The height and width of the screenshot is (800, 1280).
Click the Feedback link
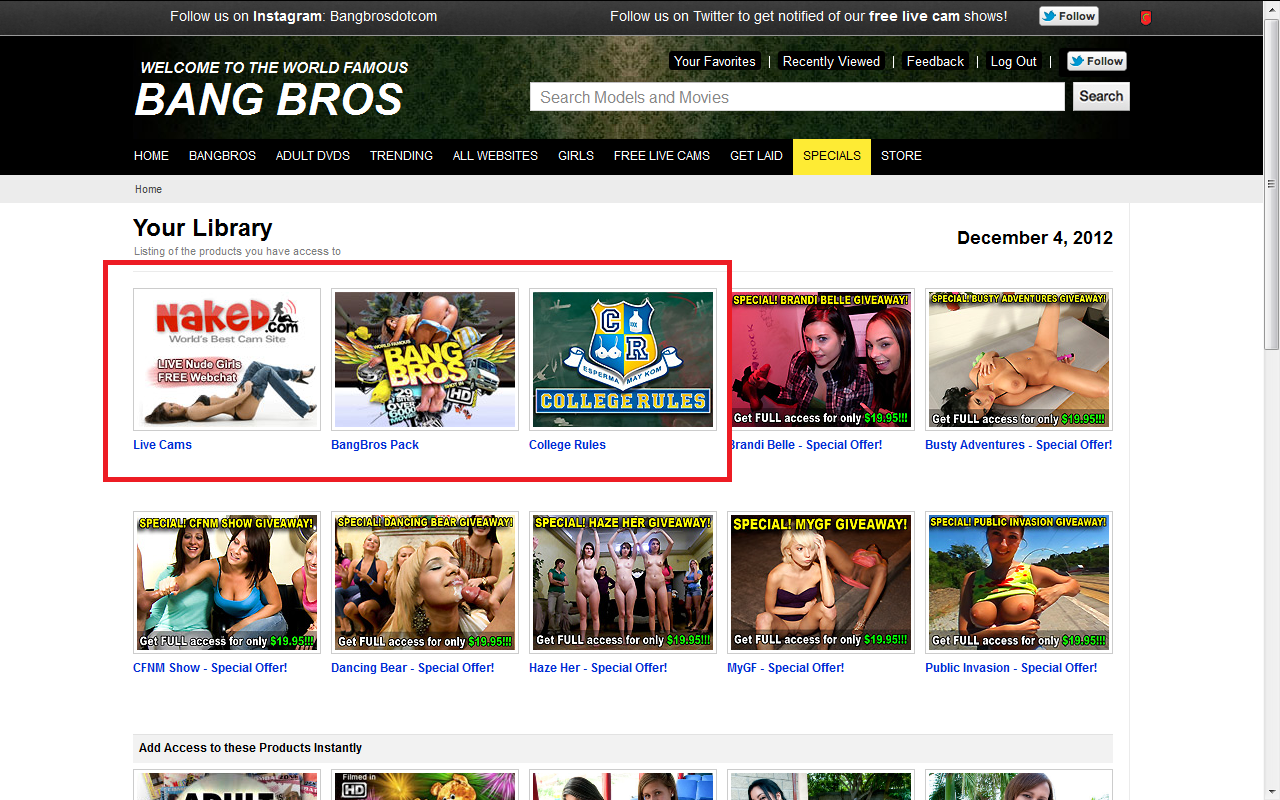click(x=935, y=61)
